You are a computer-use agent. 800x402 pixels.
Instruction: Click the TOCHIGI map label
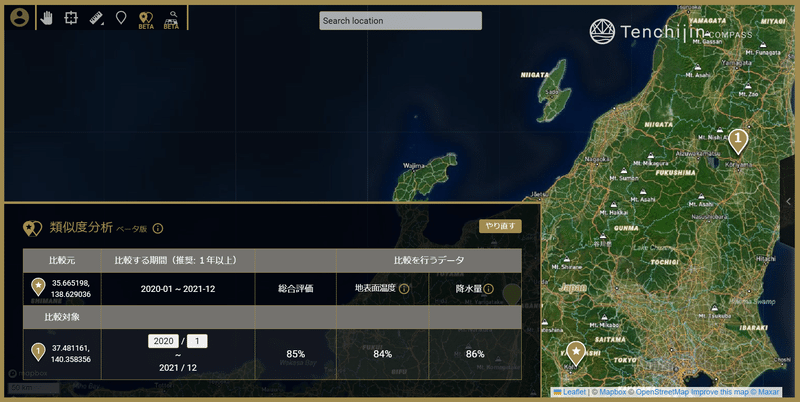click(x=664, y=262)
